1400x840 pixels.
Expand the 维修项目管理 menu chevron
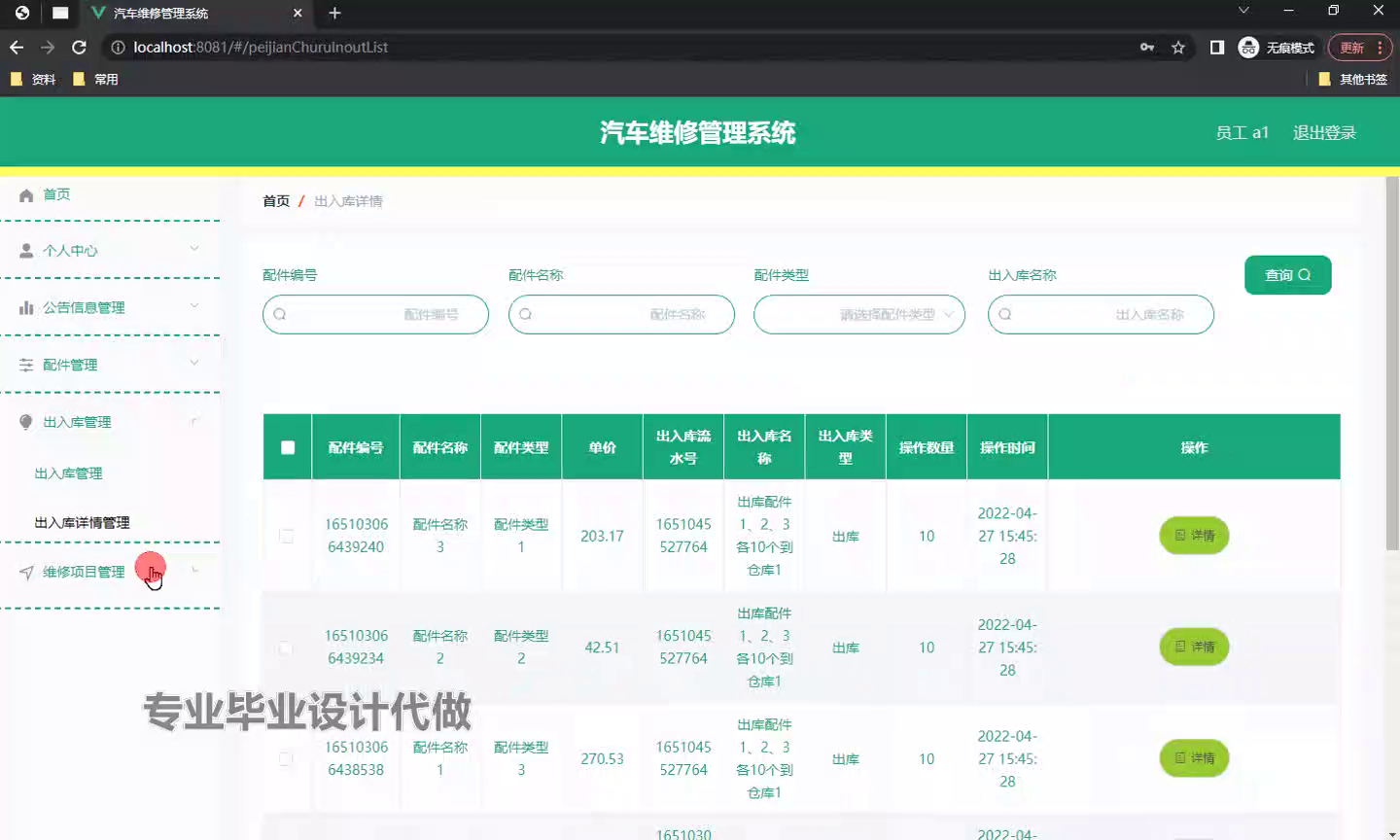[x=194, y=571]
